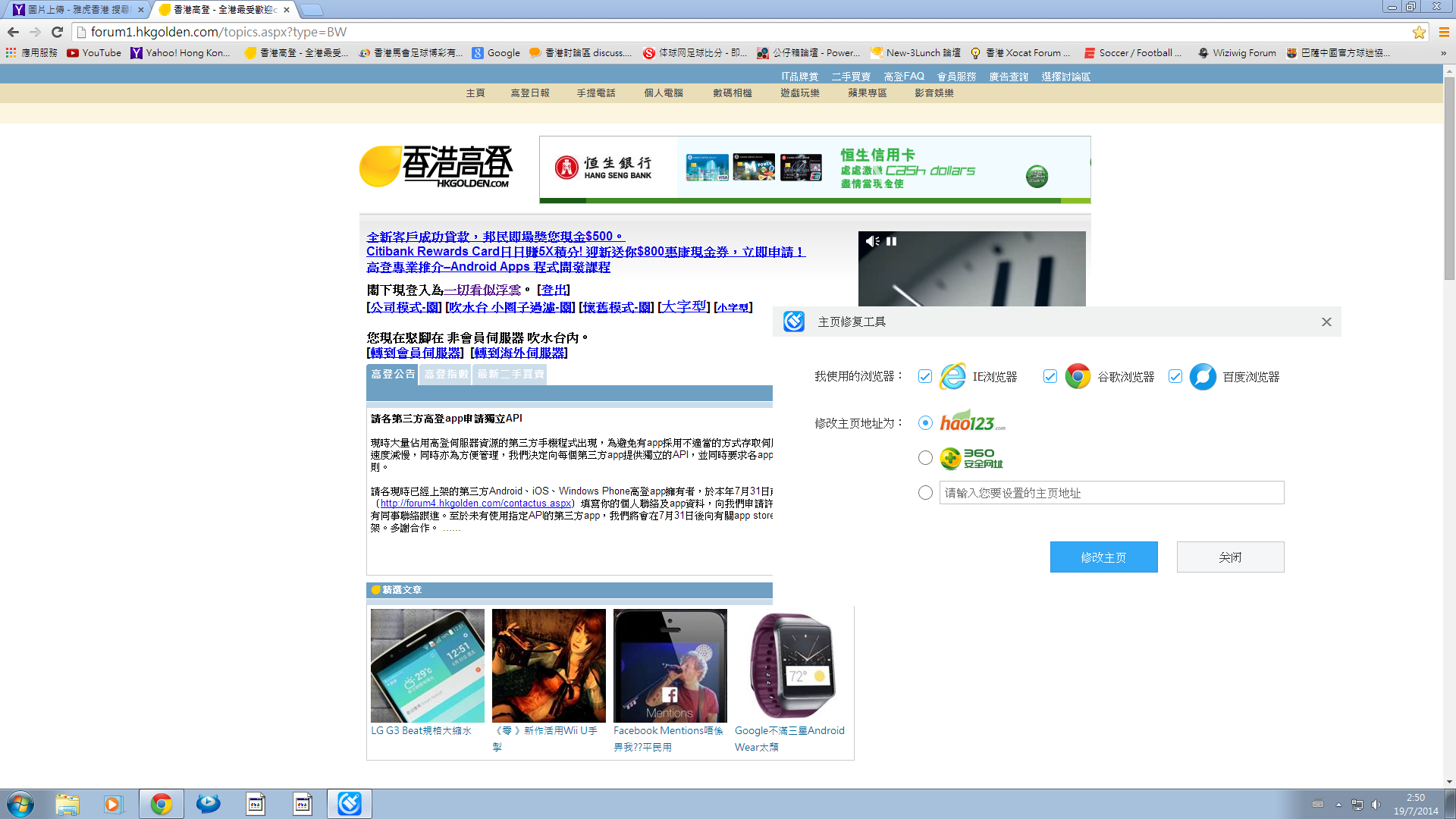Screen dimensions: 1456x819
Task: Toggle the IE browser checkbox
Action: pos(924,376)
